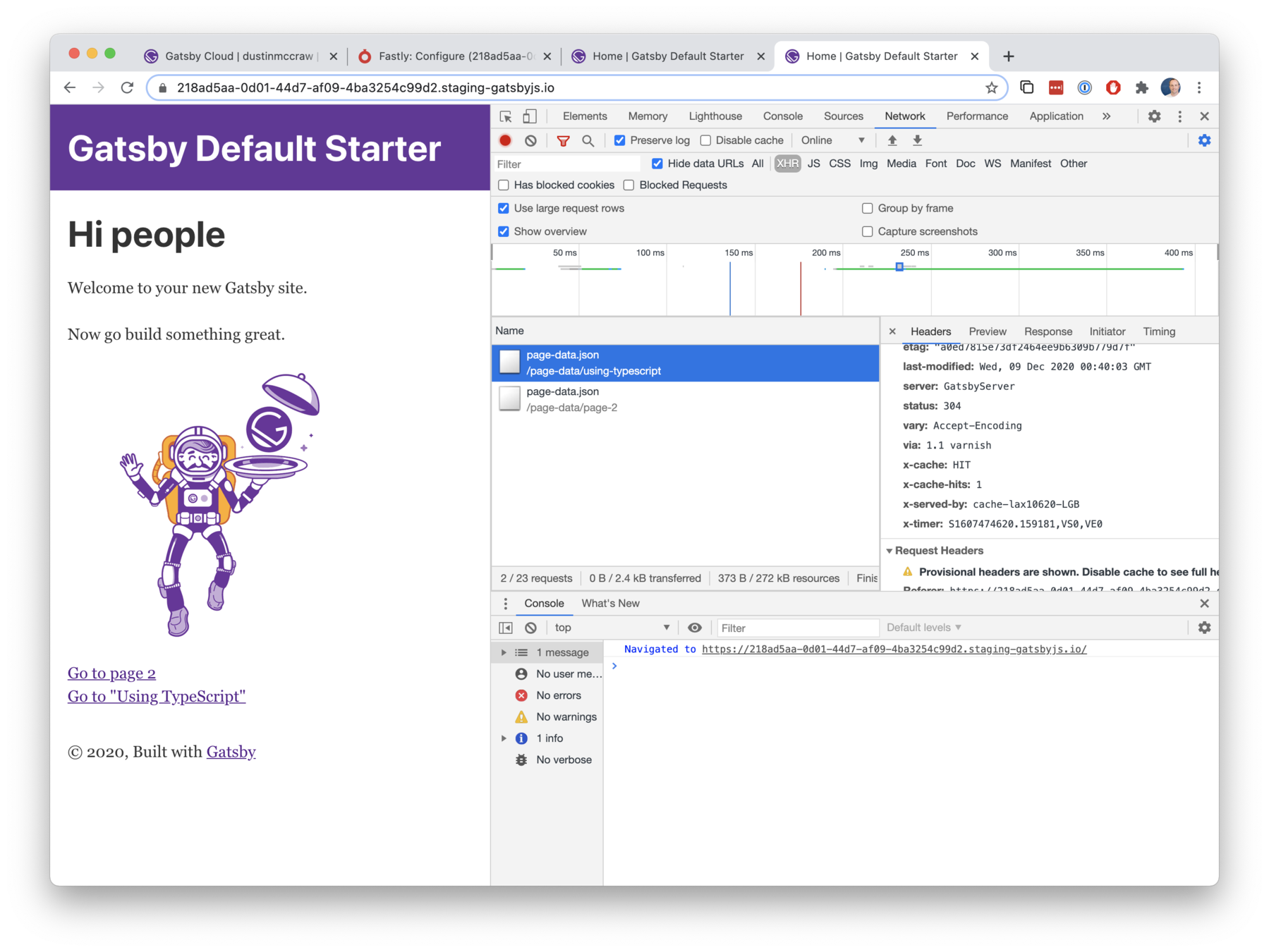Click the console Filter text field
Screen dimensions: 1269x952
[798, 628]
